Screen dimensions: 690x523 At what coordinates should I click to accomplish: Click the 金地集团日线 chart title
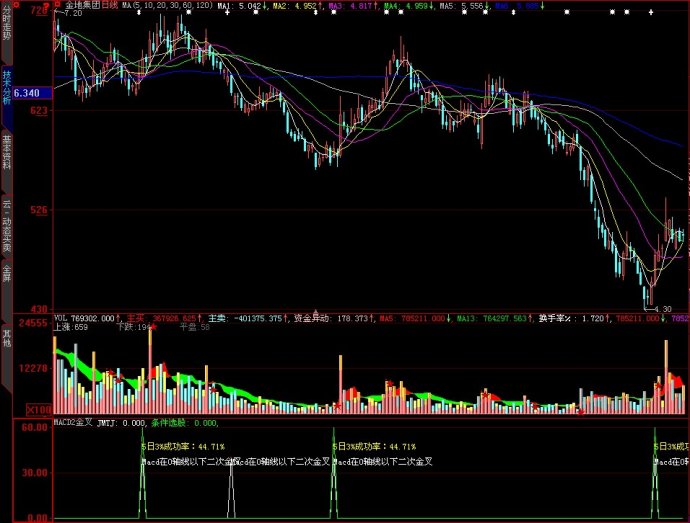(92, 5)
